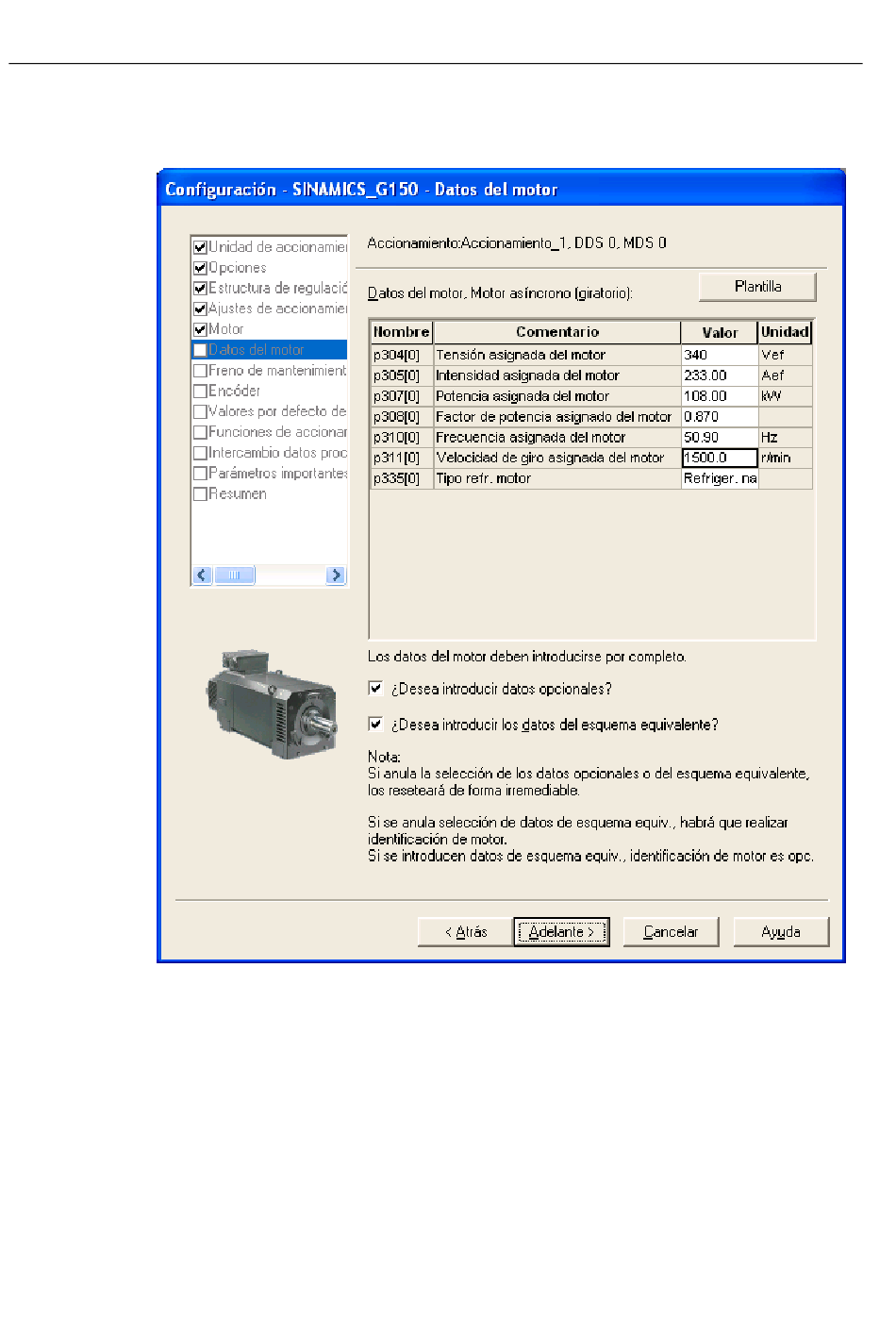Toggle the 'Unidad de accionamiento' step checkbox
This screenshot has width=896, height=1318.
200,247
